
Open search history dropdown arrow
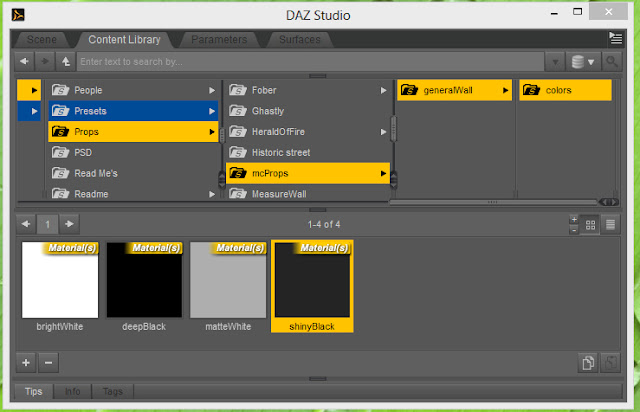(555, 62)
